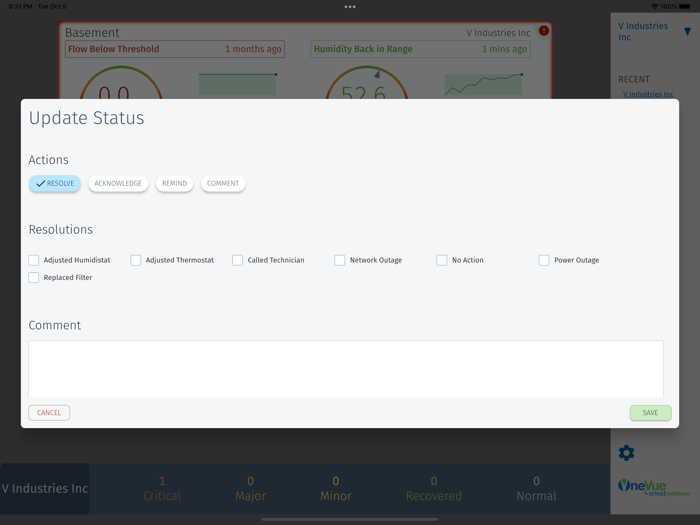Mark the No Action checkbox

point(442,260)
